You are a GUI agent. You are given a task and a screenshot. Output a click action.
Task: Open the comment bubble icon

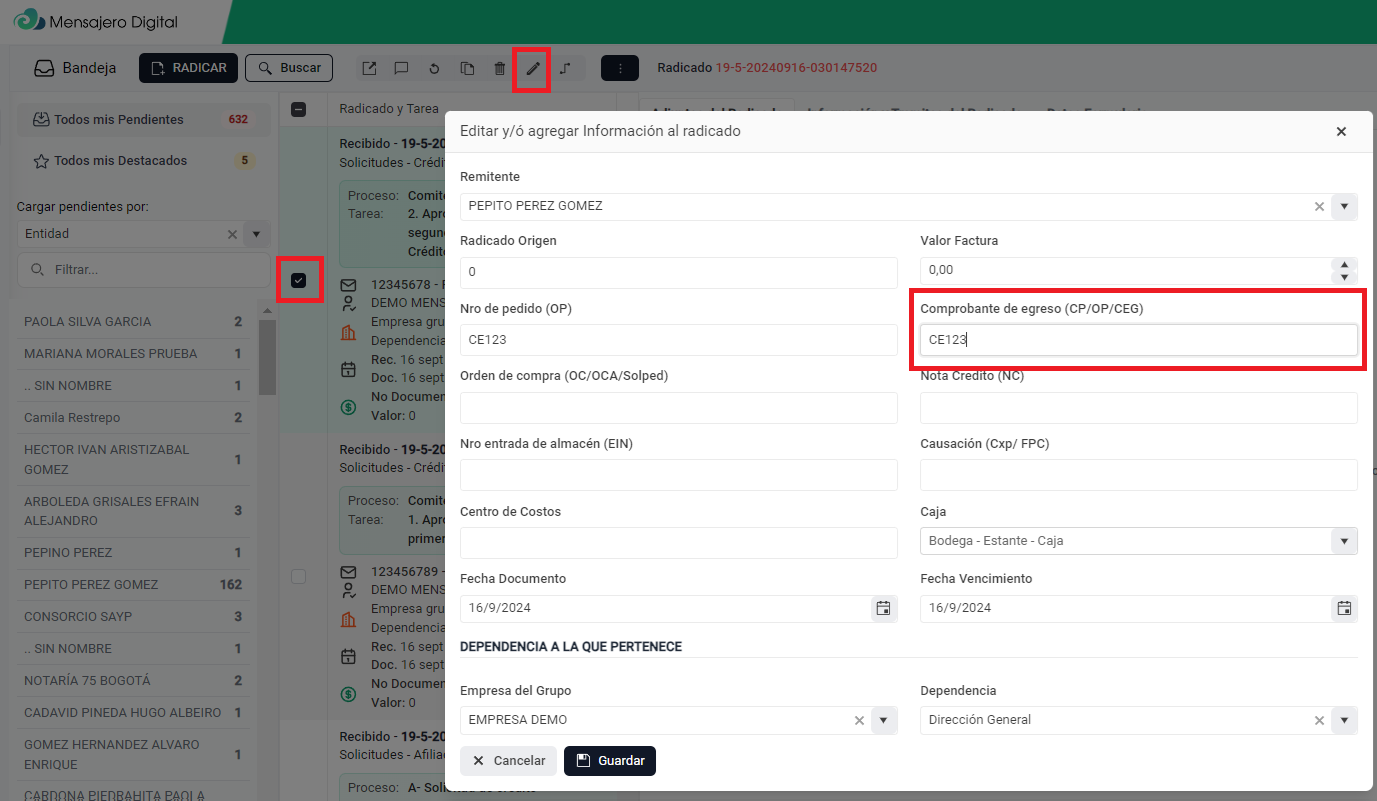point(401,69)
